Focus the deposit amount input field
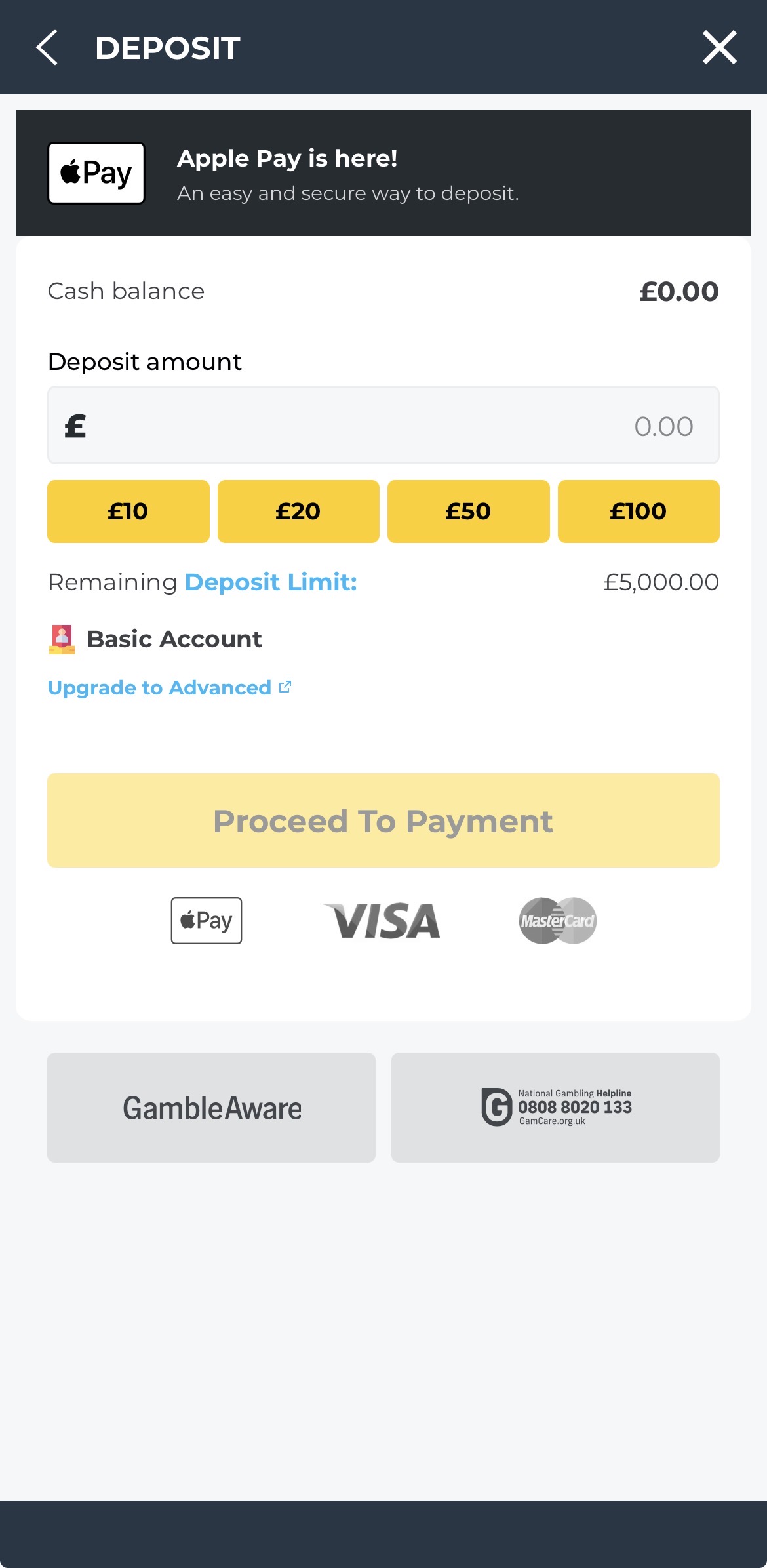767x1568 pixels. coord(383,426)
